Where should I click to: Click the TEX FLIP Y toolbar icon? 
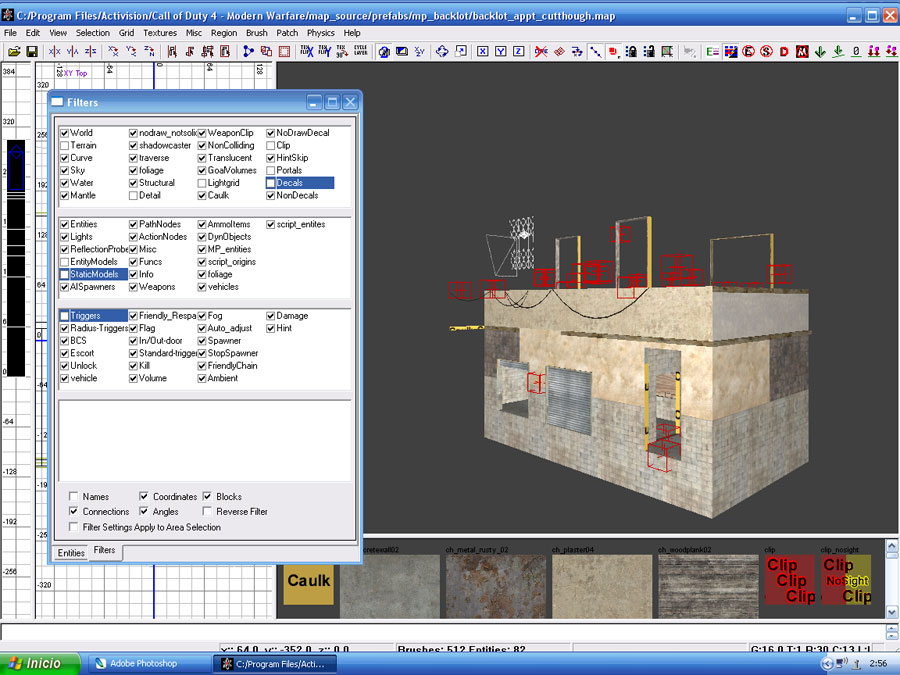pos(324,52)
